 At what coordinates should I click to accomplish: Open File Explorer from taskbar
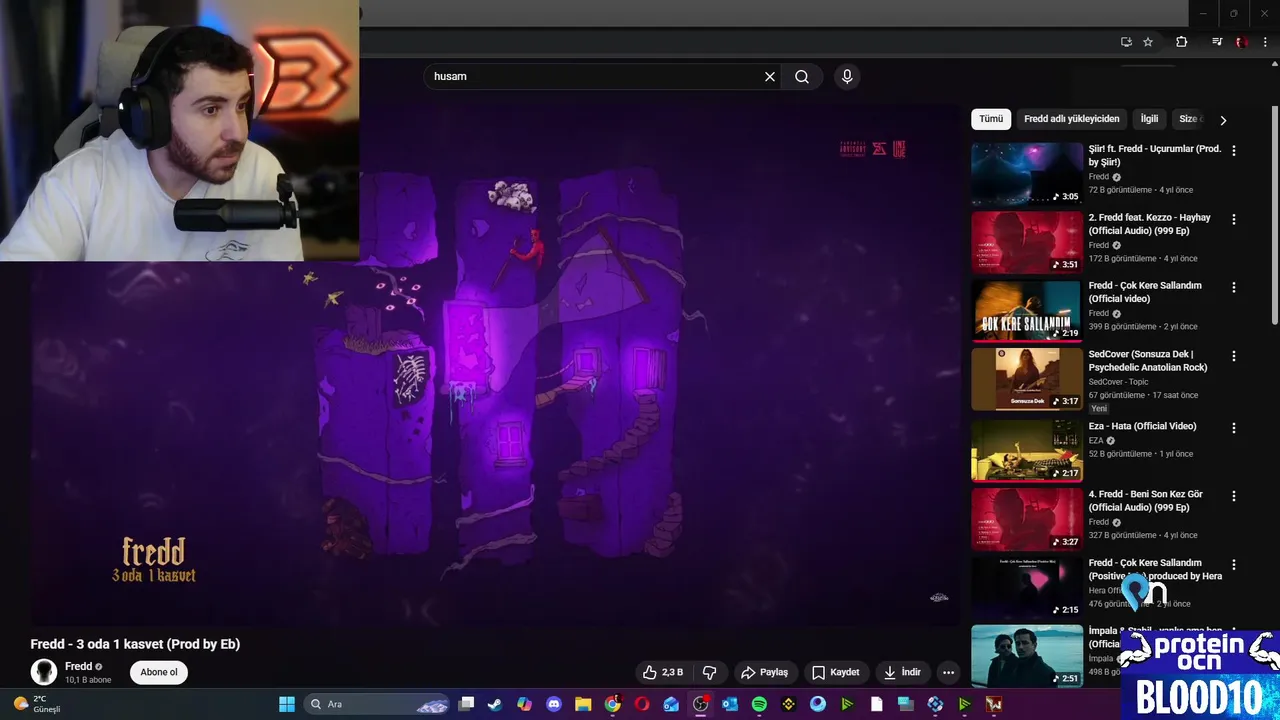click(583, 704)
